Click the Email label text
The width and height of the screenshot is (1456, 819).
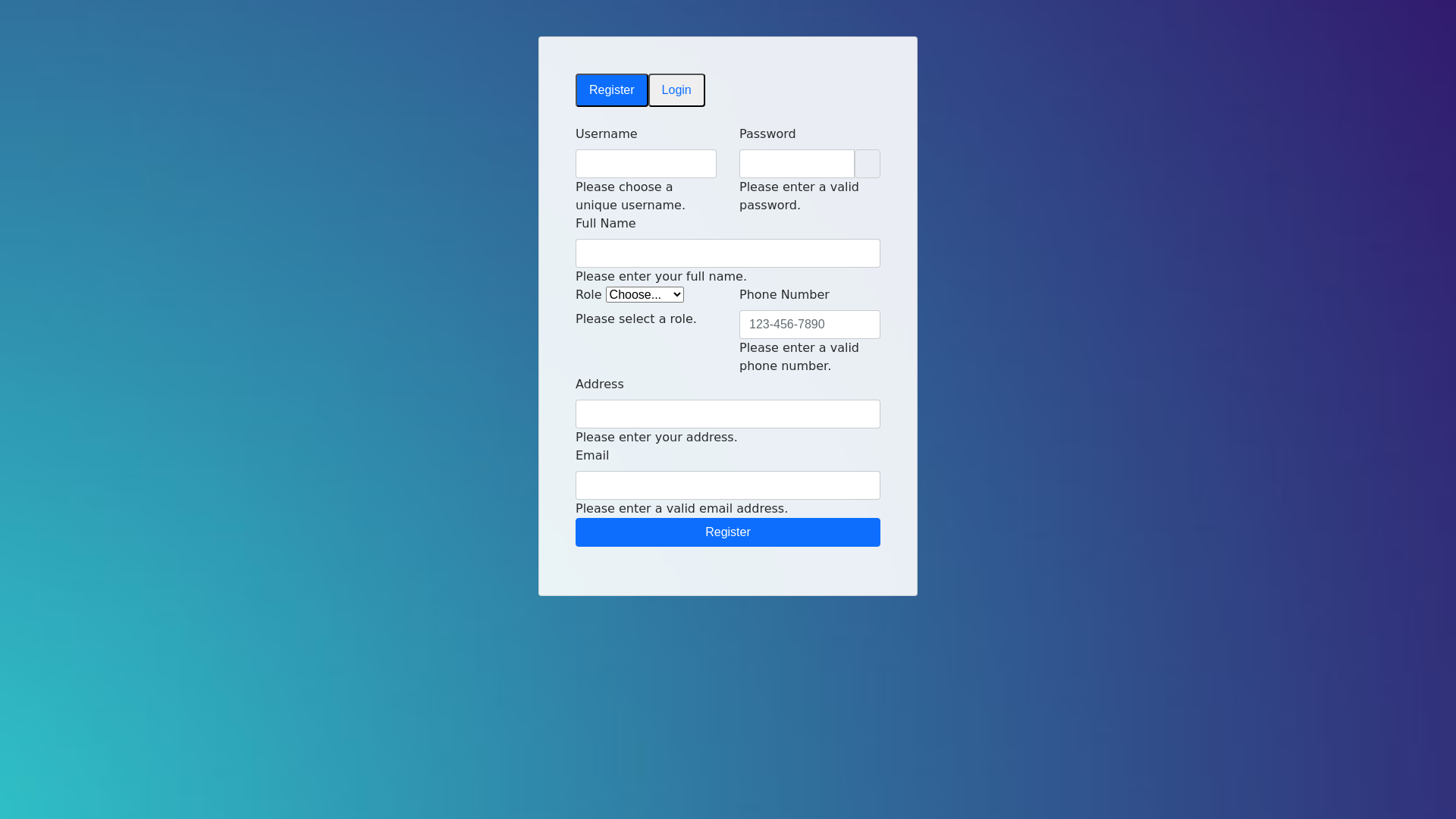(x=591, y=456)
